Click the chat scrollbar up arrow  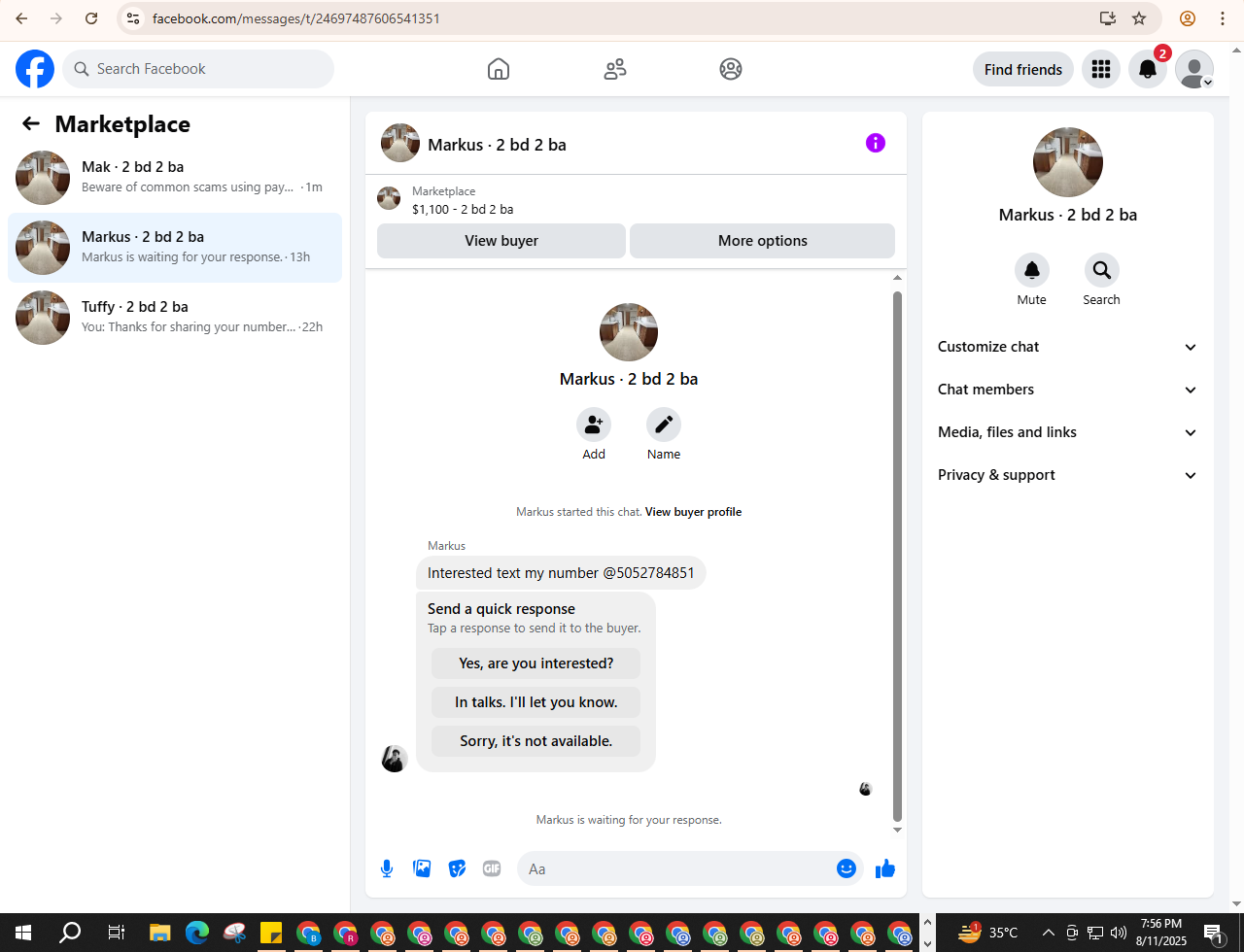[897, 279]
